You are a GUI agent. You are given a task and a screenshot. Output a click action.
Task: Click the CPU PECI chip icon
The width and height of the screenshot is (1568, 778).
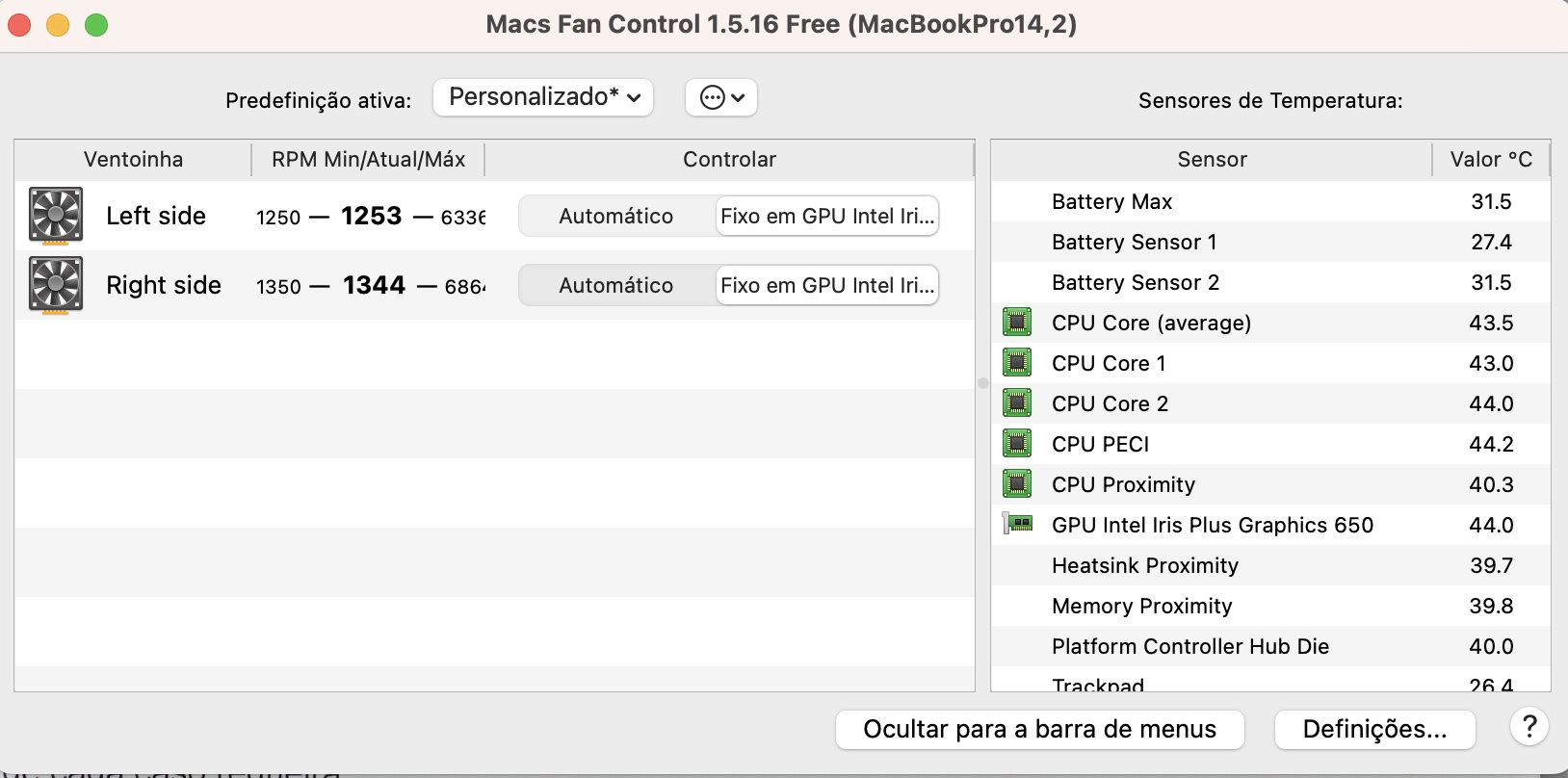[x=1017, y=443]
